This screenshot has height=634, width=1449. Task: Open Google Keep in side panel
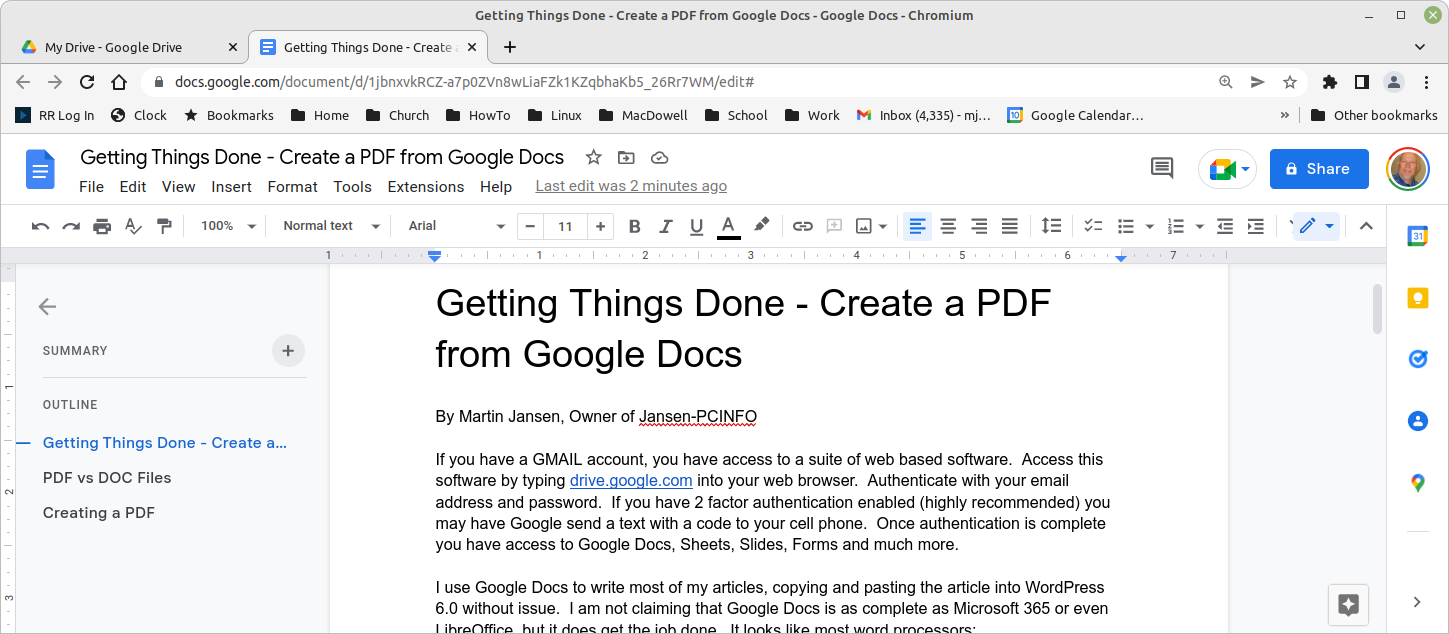(x=1417, y=298)
